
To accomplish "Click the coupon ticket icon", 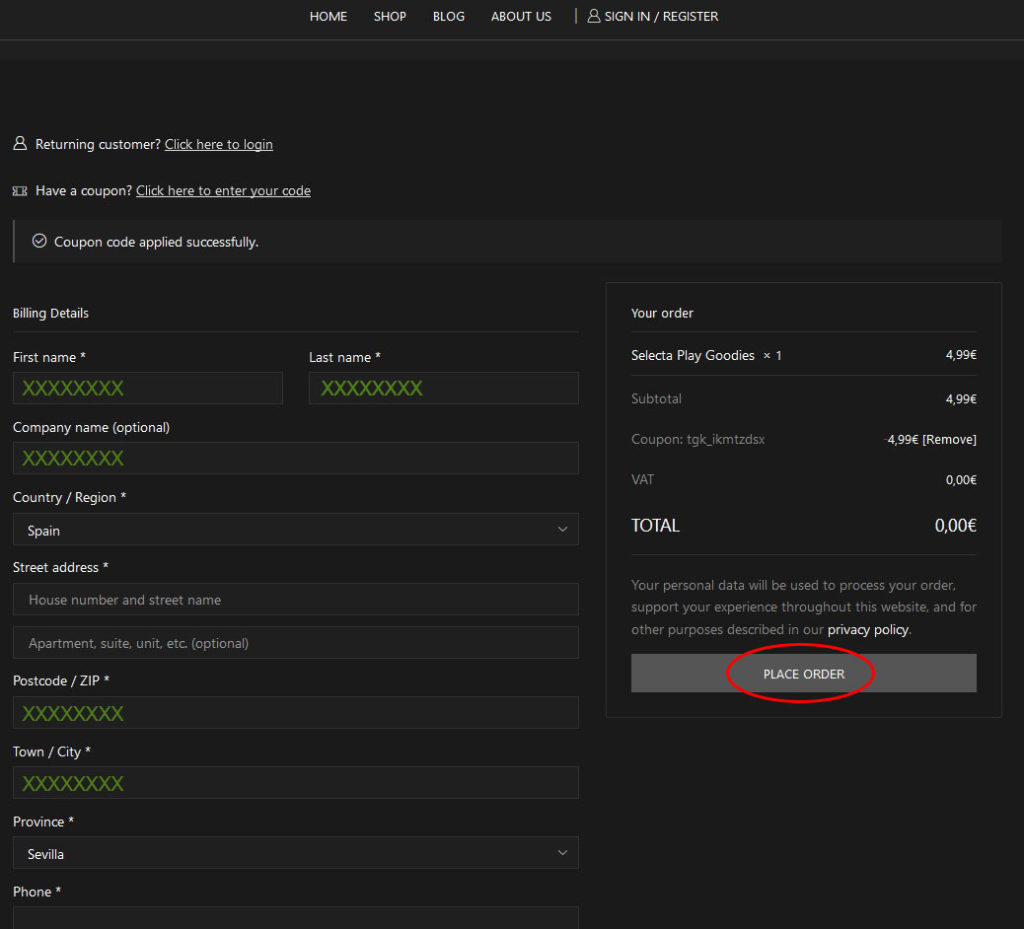I will (20, 191).
